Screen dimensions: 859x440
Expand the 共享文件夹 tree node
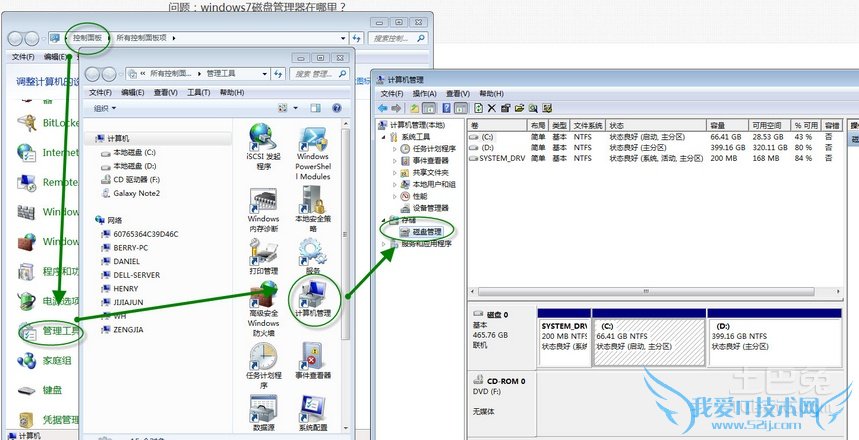coord(395,173)
